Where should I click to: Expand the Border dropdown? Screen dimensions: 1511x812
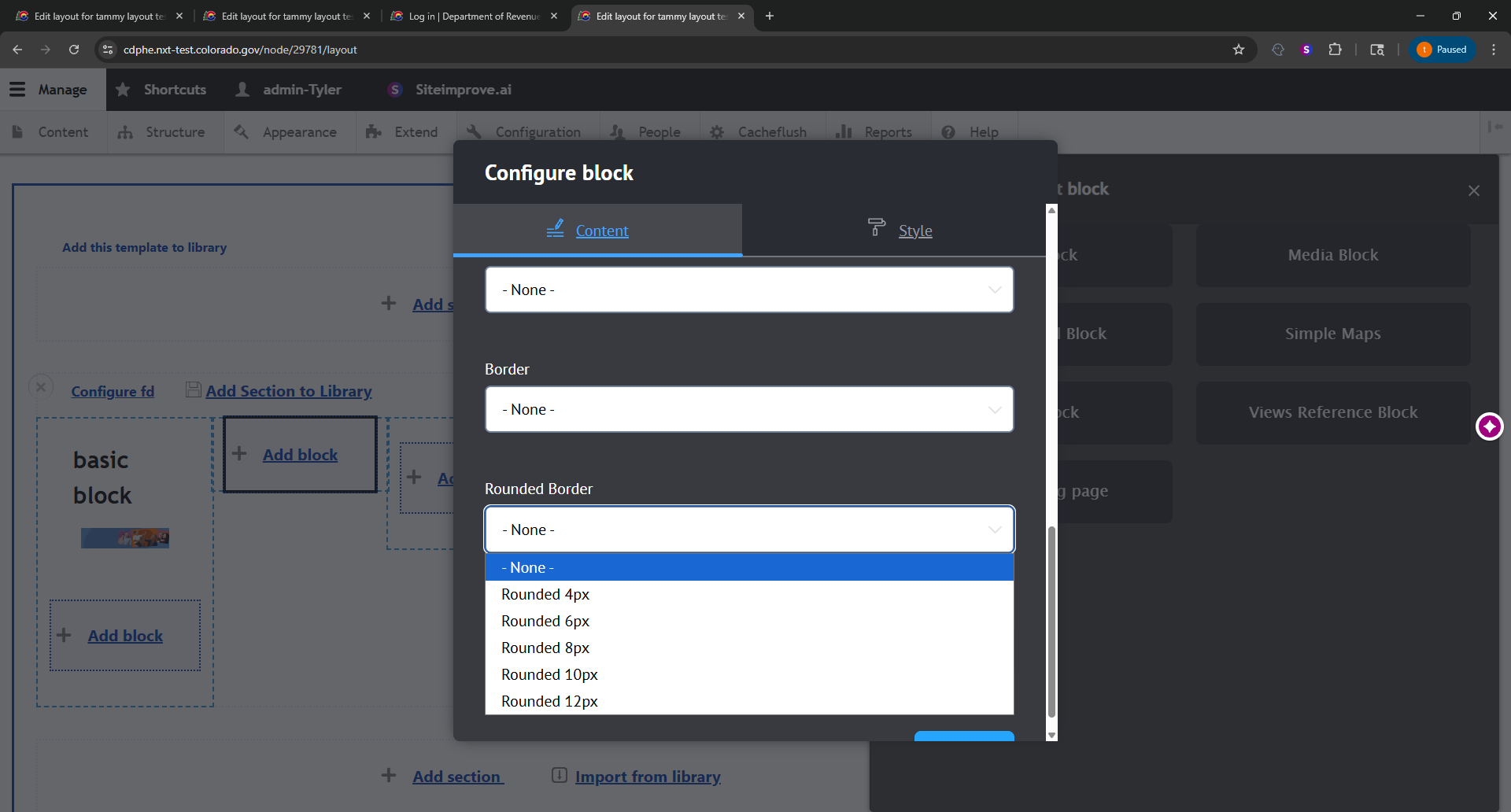pyautogui.click(x=748, y=409)
